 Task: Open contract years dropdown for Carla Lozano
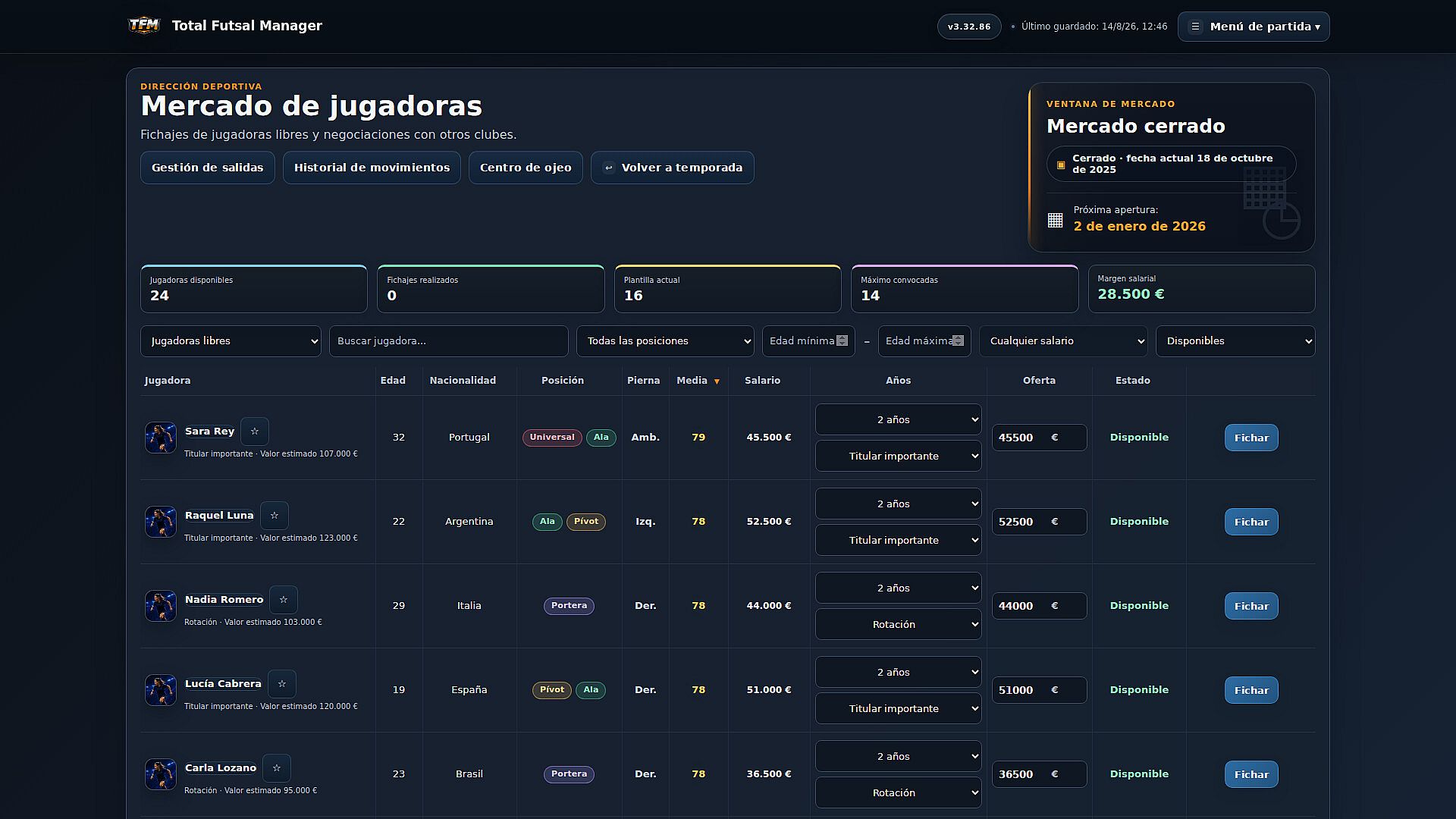coord(899,756)
